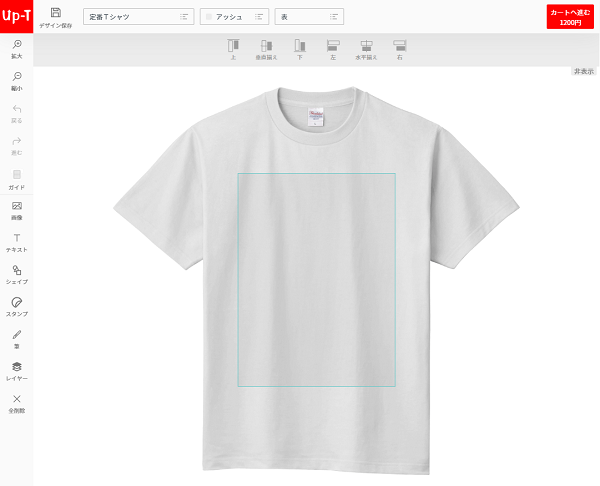This screenshot has height=486, width=600.
Task: Zoom in with the 拡大 tool
Action: pyautogui.click(x=16, y=49)
